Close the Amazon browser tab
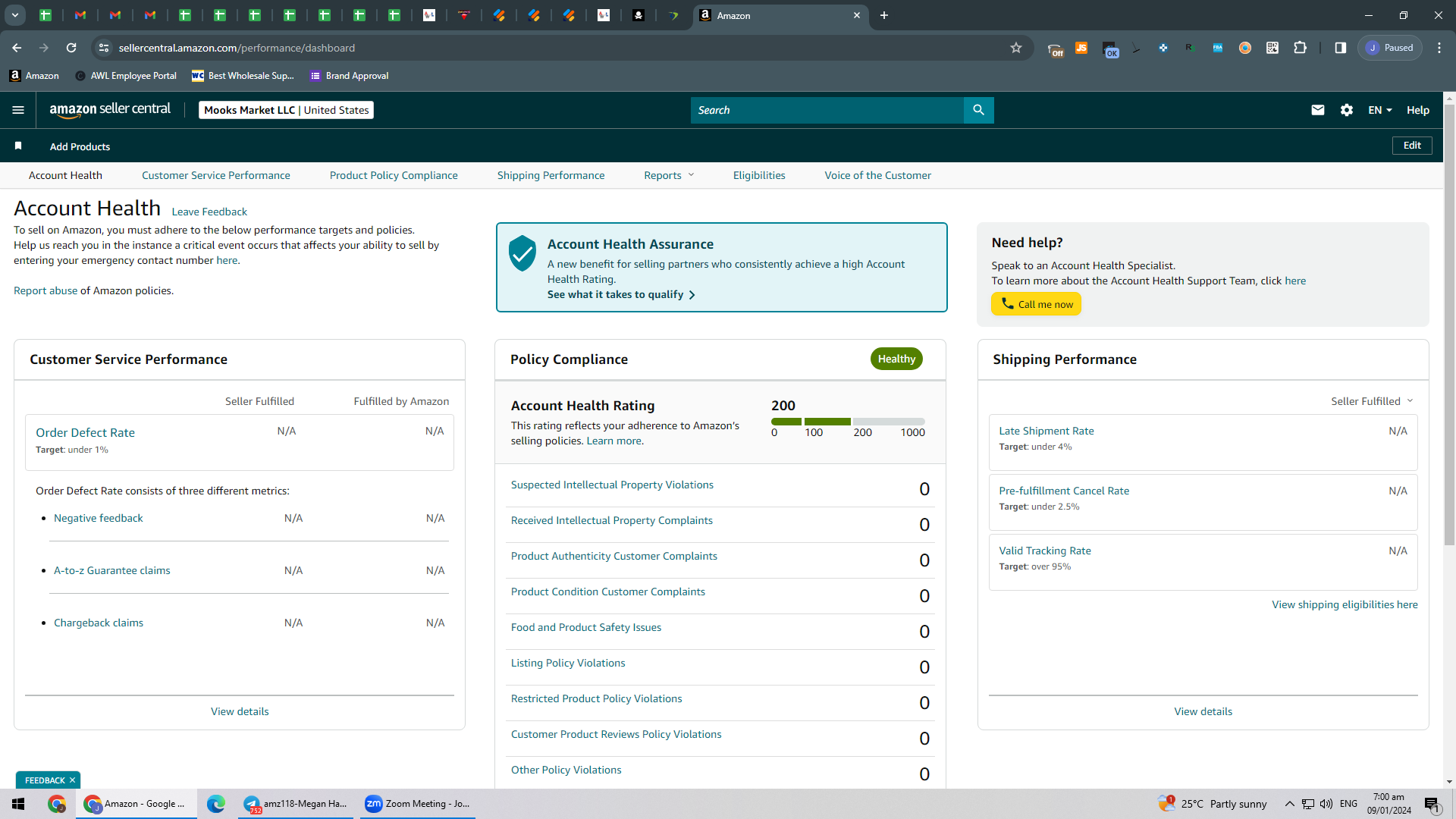 pyautogui.click(x=857, y=15)
